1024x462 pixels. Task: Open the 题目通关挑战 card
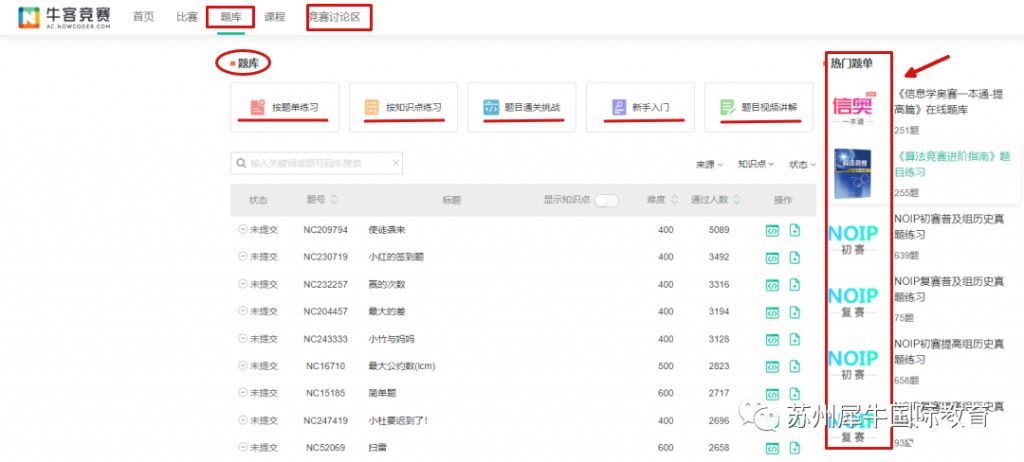click(x=522, y=107)
